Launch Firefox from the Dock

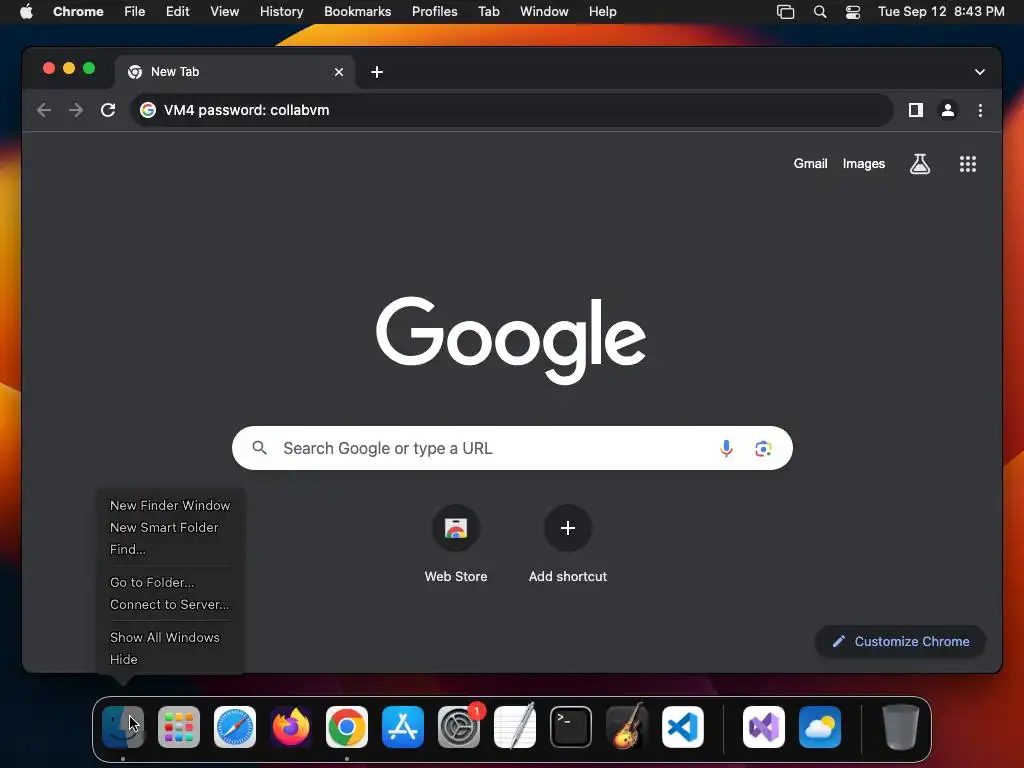291,727
